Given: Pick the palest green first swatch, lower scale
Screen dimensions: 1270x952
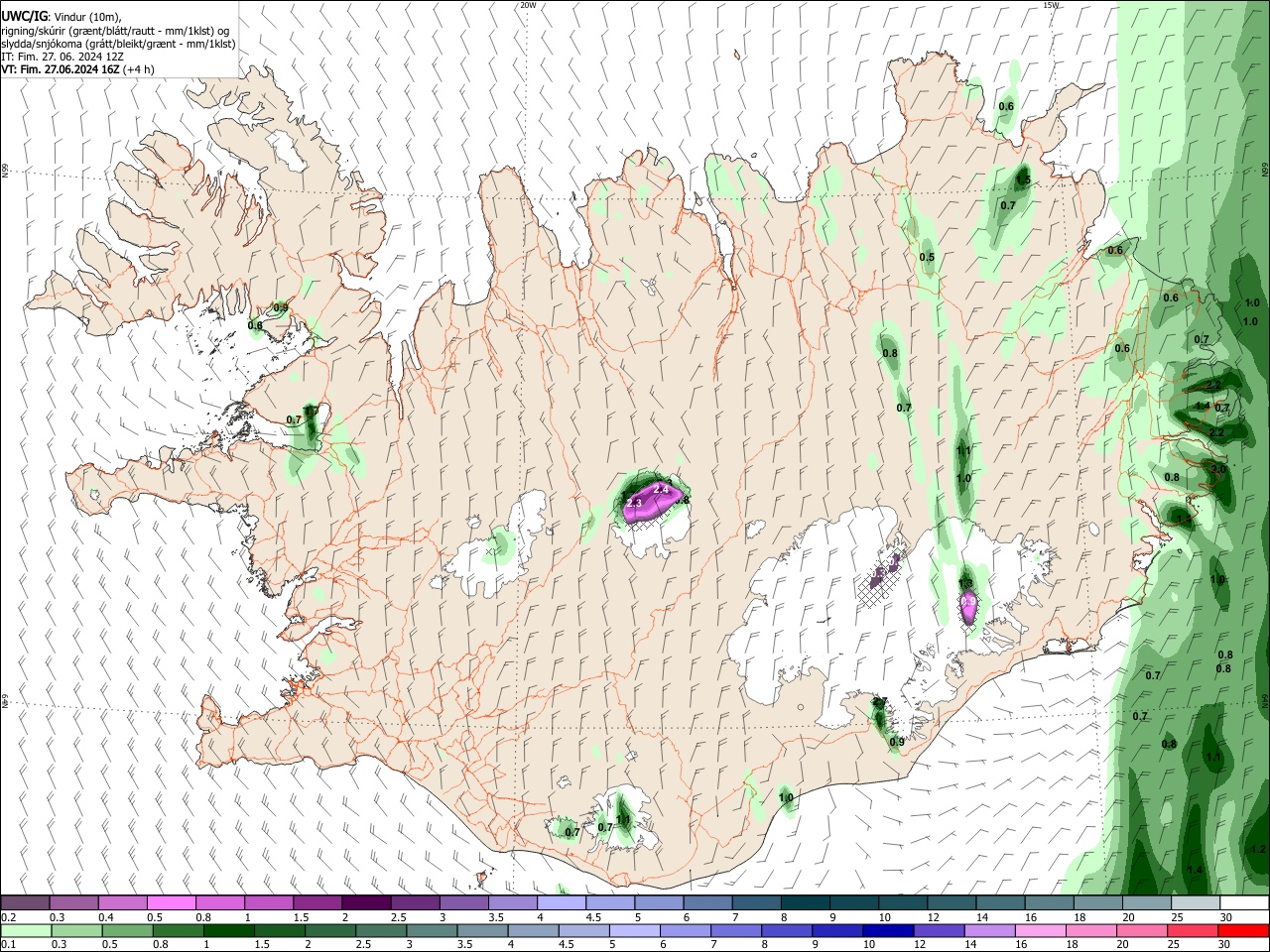Looking at the screenshot, I should tap(25, 931).
